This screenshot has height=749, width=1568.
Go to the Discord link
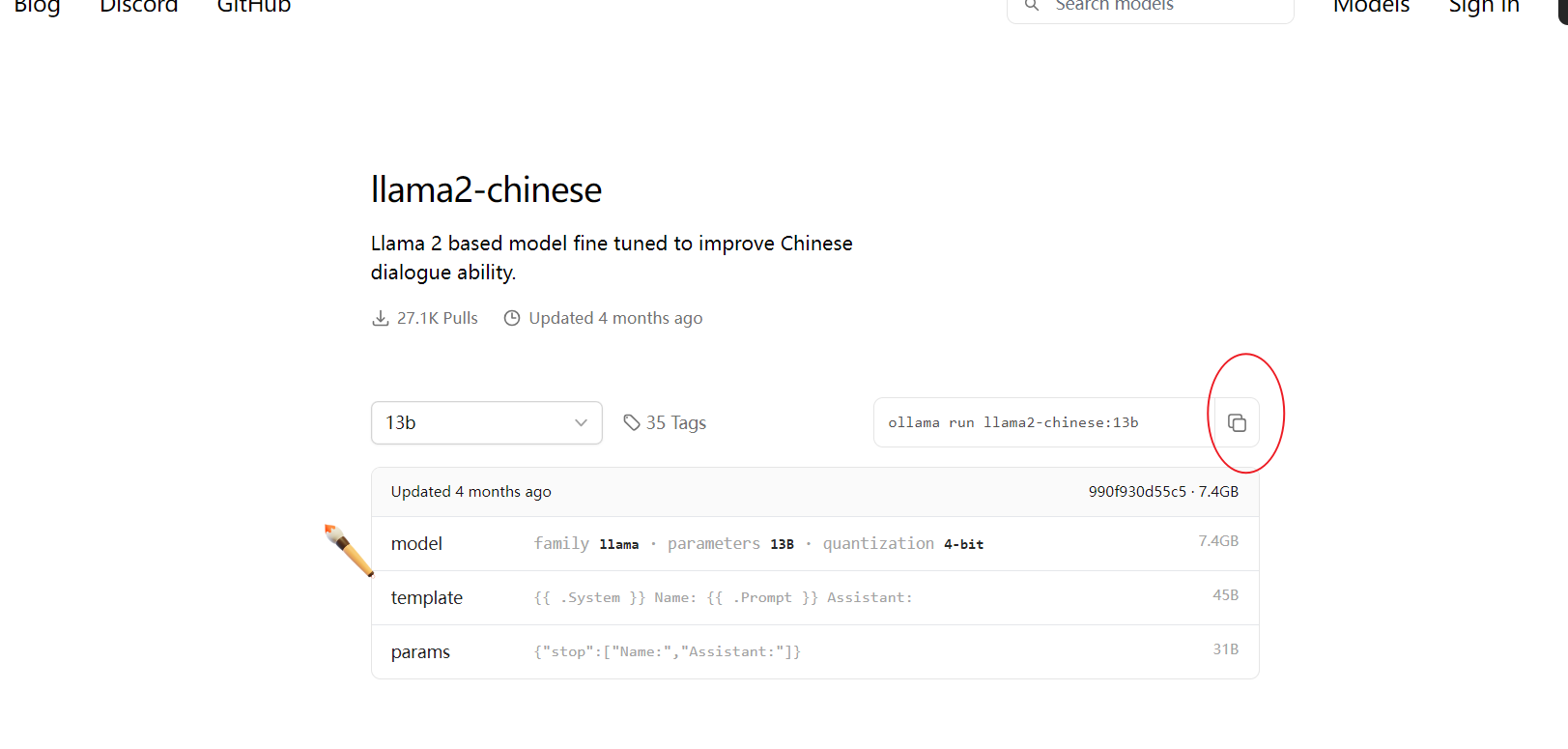point(139,6)
